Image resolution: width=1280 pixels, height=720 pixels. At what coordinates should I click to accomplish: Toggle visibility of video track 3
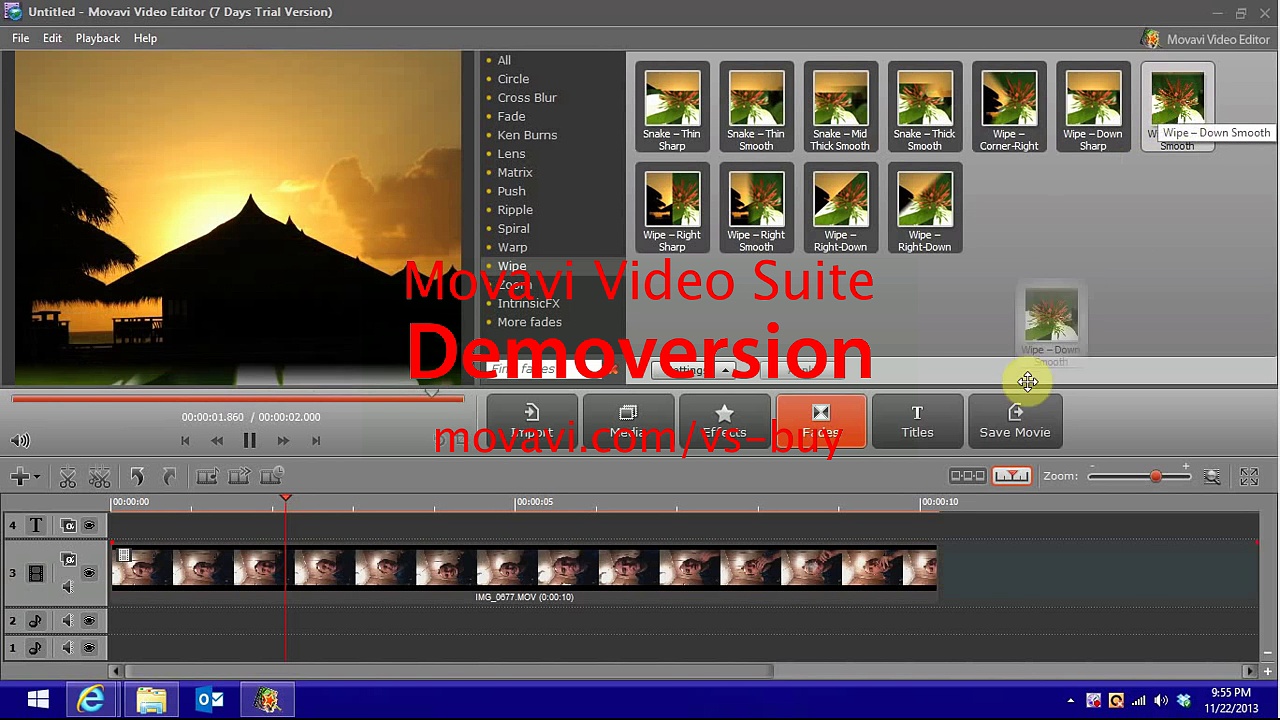89,573
